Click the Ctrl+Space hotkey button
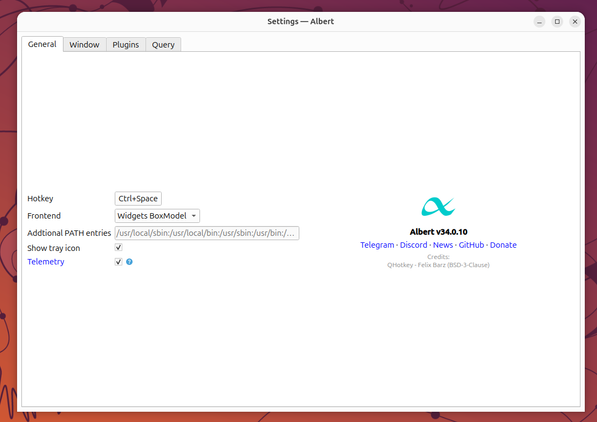The height and width of the screenshot is (422, 597). point(138,198)
